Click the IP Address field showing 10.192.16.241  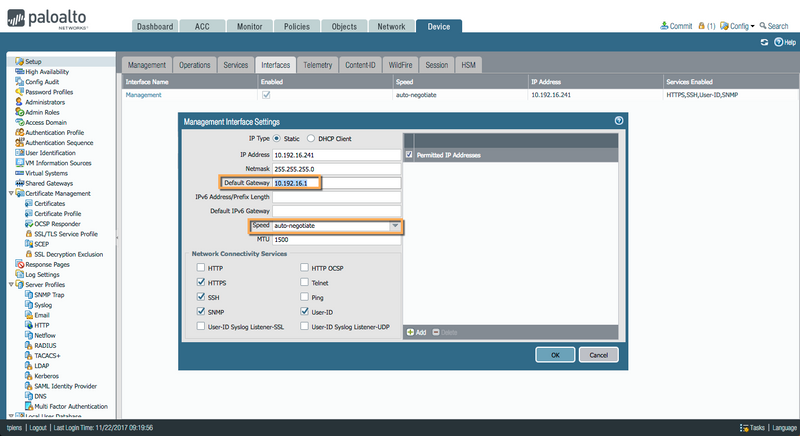tap(337, 155)
